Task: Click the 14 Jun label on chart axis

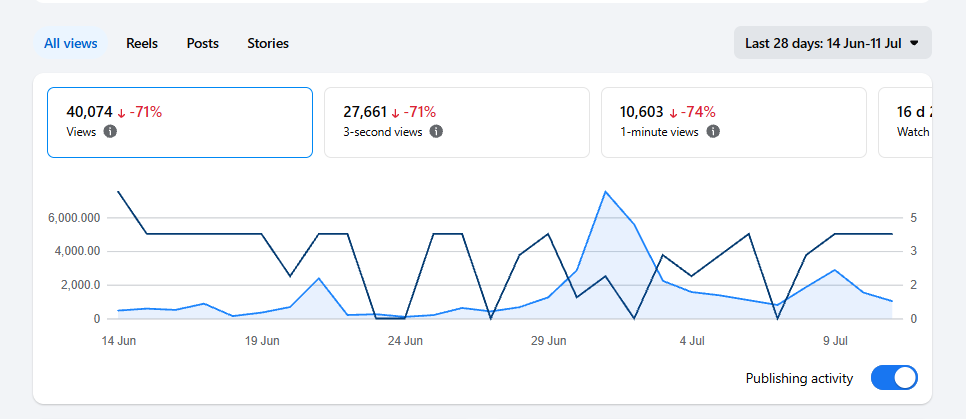Action: point(118,341)
